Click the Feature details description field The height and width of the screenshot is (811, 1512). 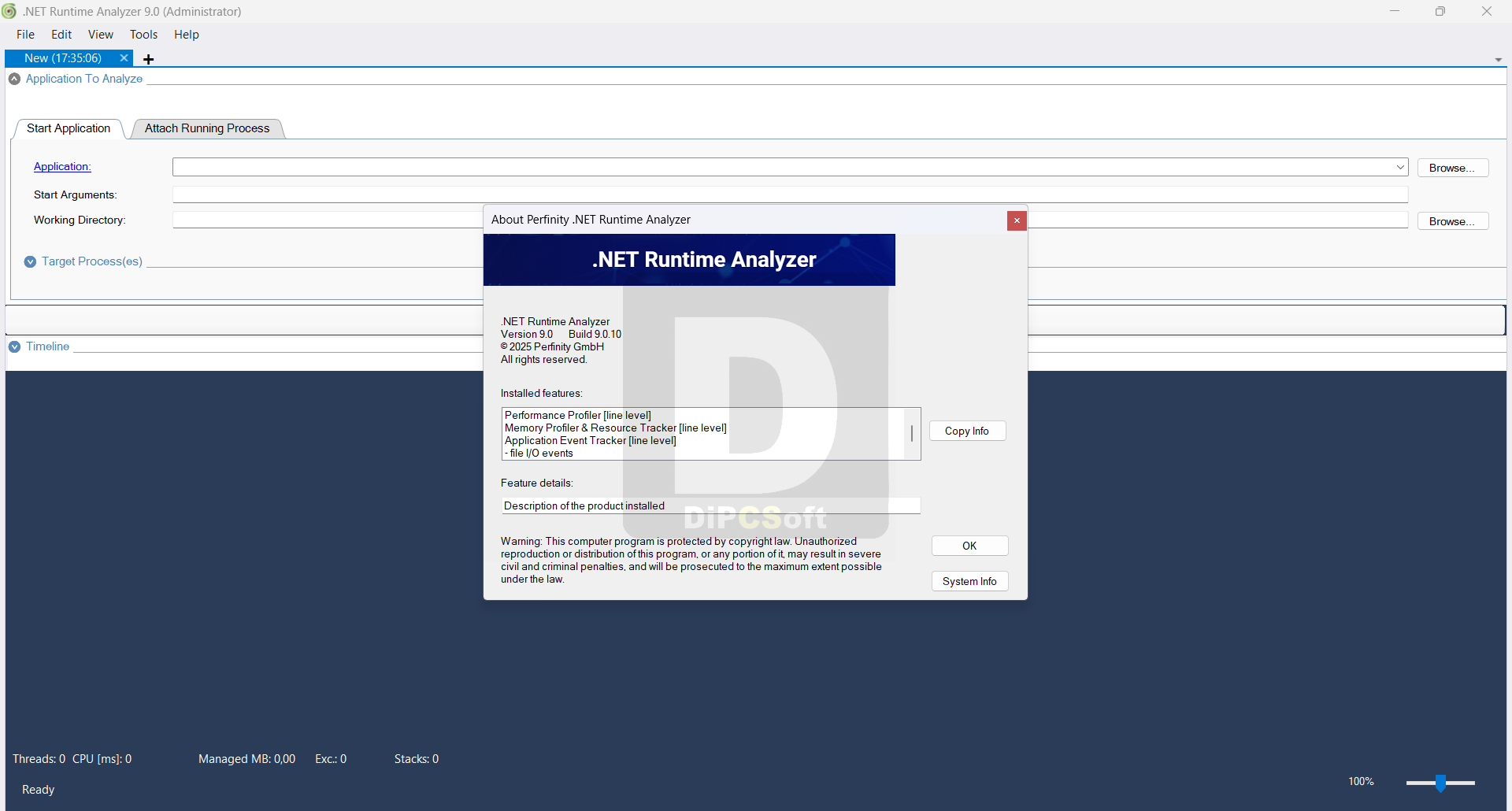710,505
